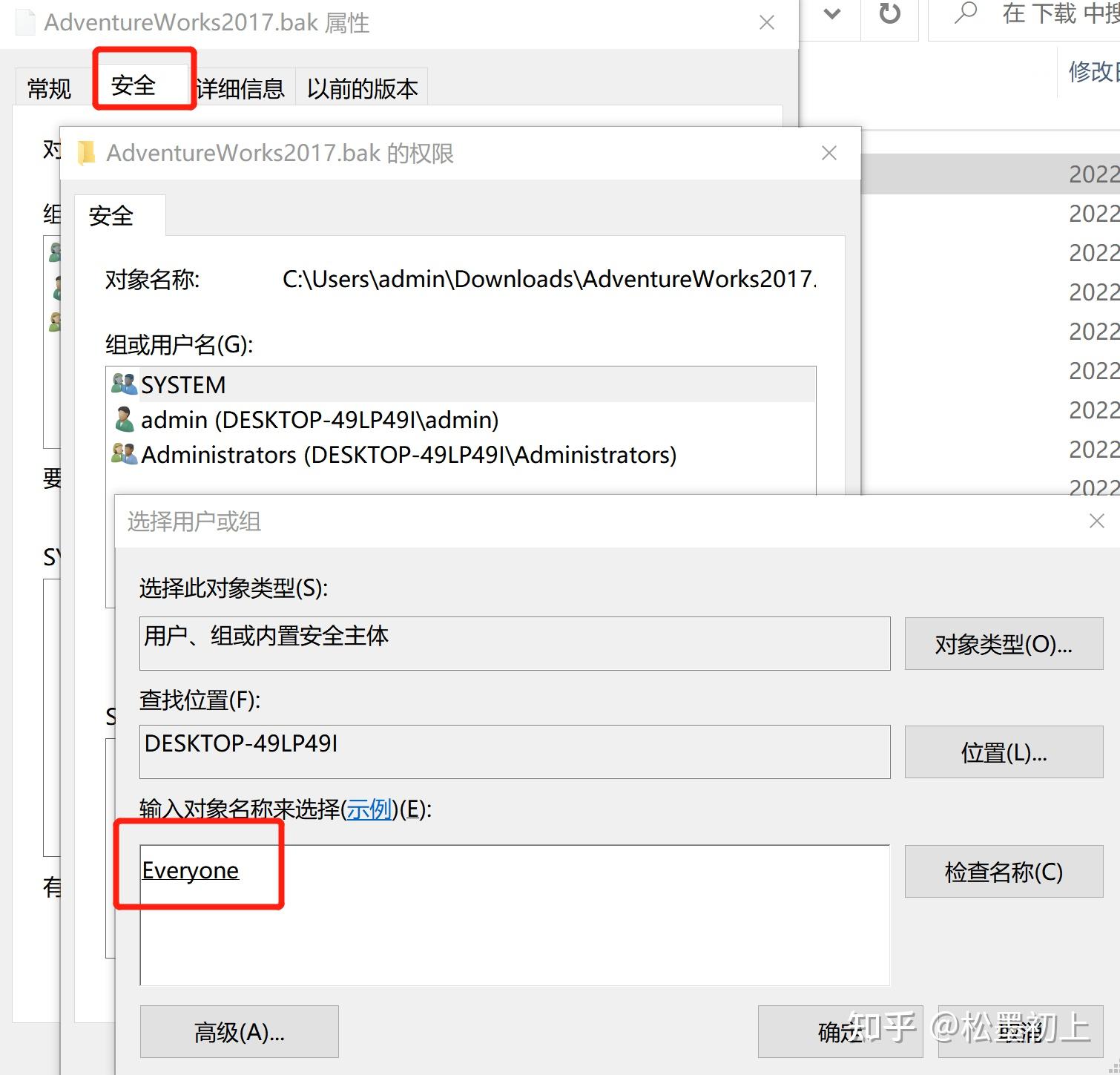Open the 详细信息 tab
The width and height of the screenshot is (1120, 1075).
point(242,88)
